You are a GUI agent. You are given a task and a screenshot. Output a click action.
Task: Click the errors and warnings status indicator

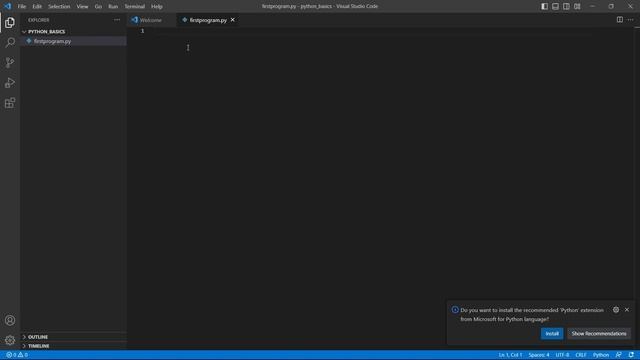17,355
